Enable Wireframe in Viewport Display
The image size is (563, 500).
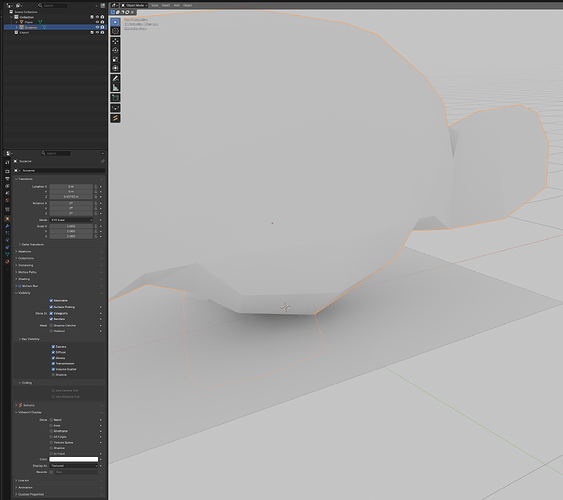pyautogui.click(x=51, y=431)
